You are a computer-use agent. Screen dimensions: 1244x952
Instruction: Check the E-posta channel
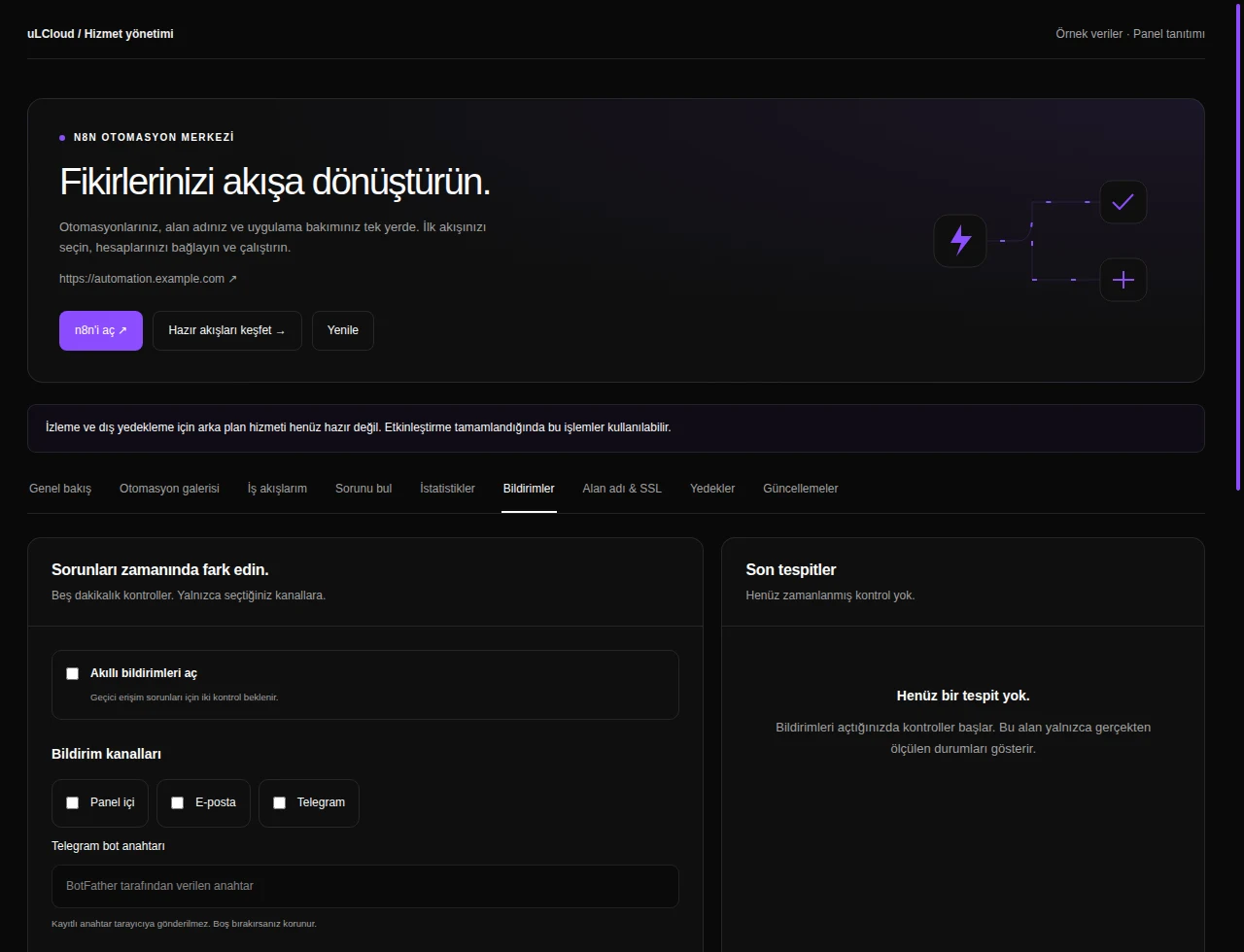click(177, 802)
